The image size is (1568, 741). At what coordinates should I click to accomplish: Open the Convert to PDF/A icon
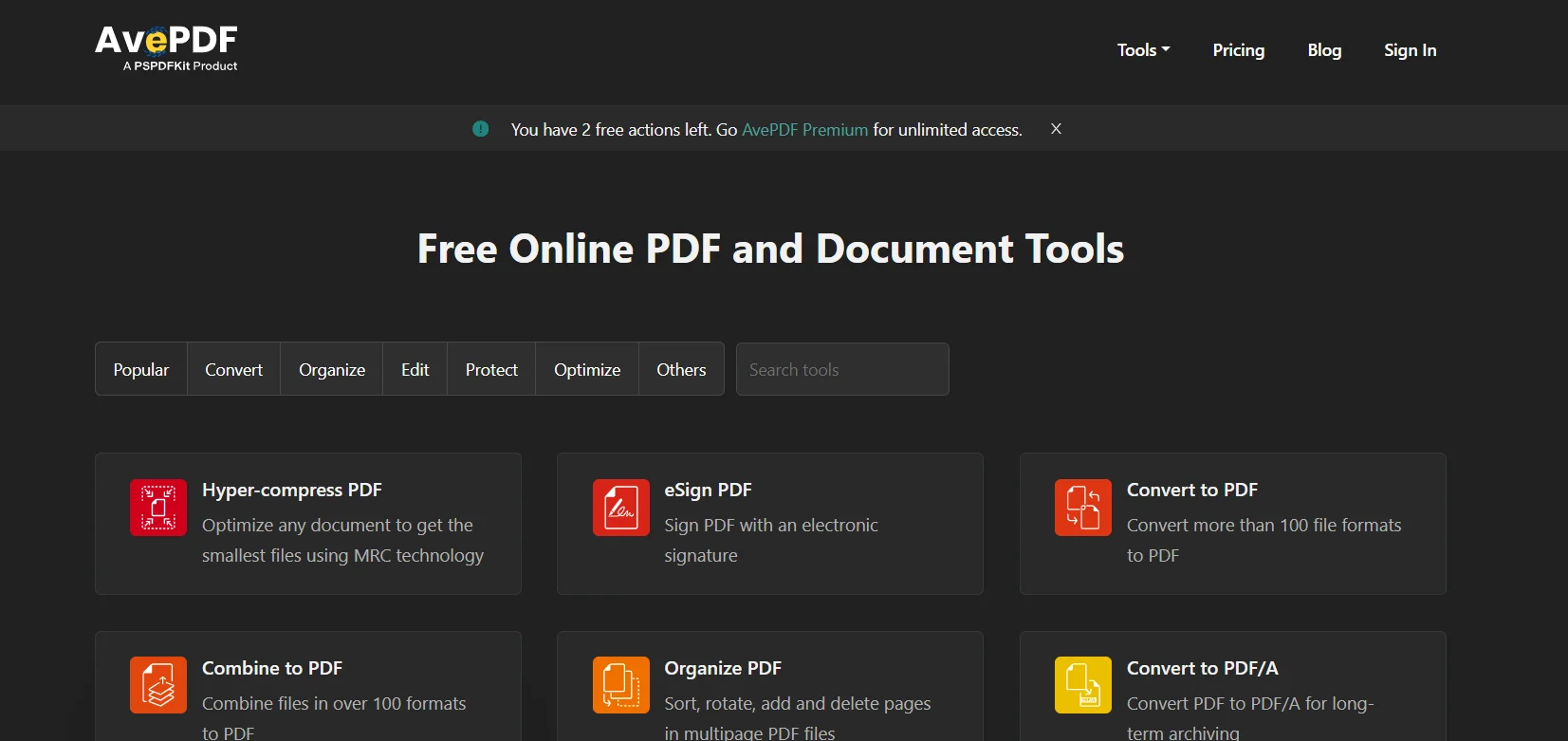coord(1083,685)
